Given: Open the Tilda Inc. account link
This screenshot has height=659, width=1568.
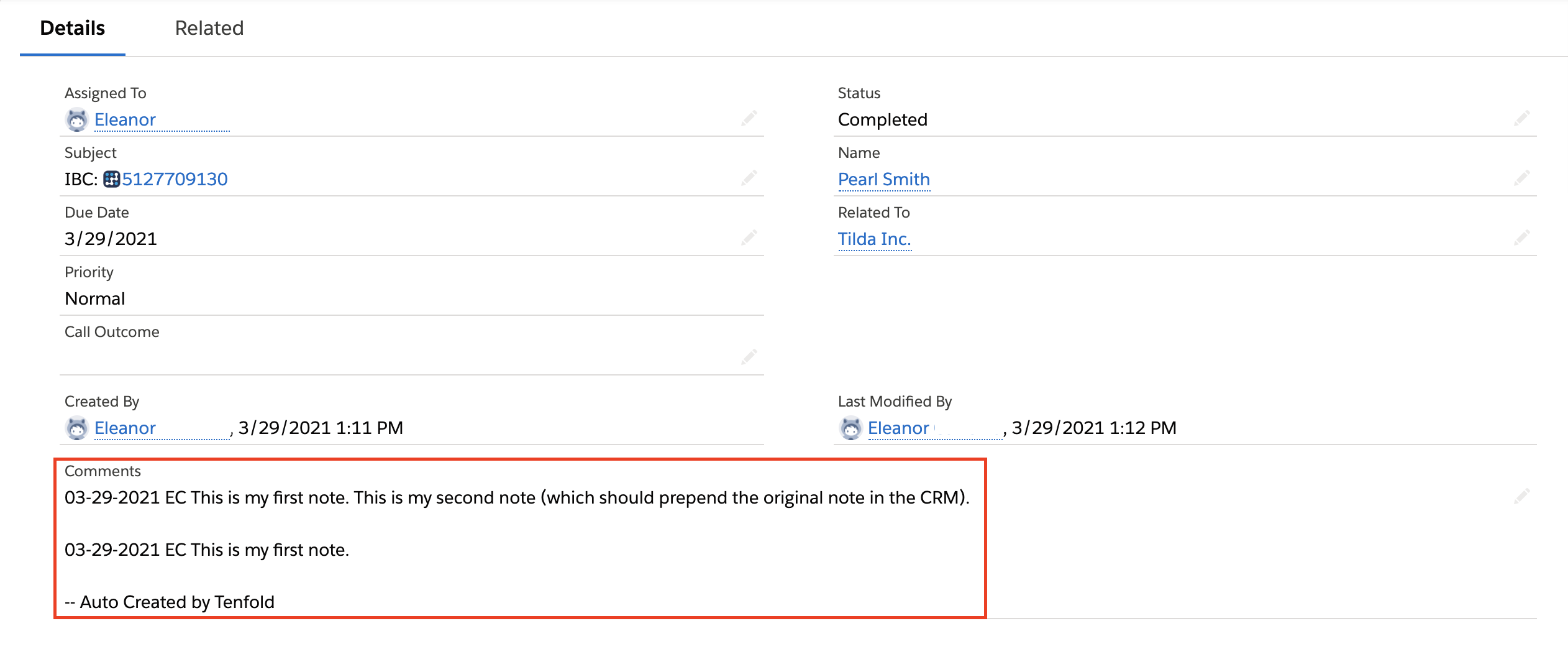Looking at the screenshot, I should pyautogui.click(x=874, y=239).
